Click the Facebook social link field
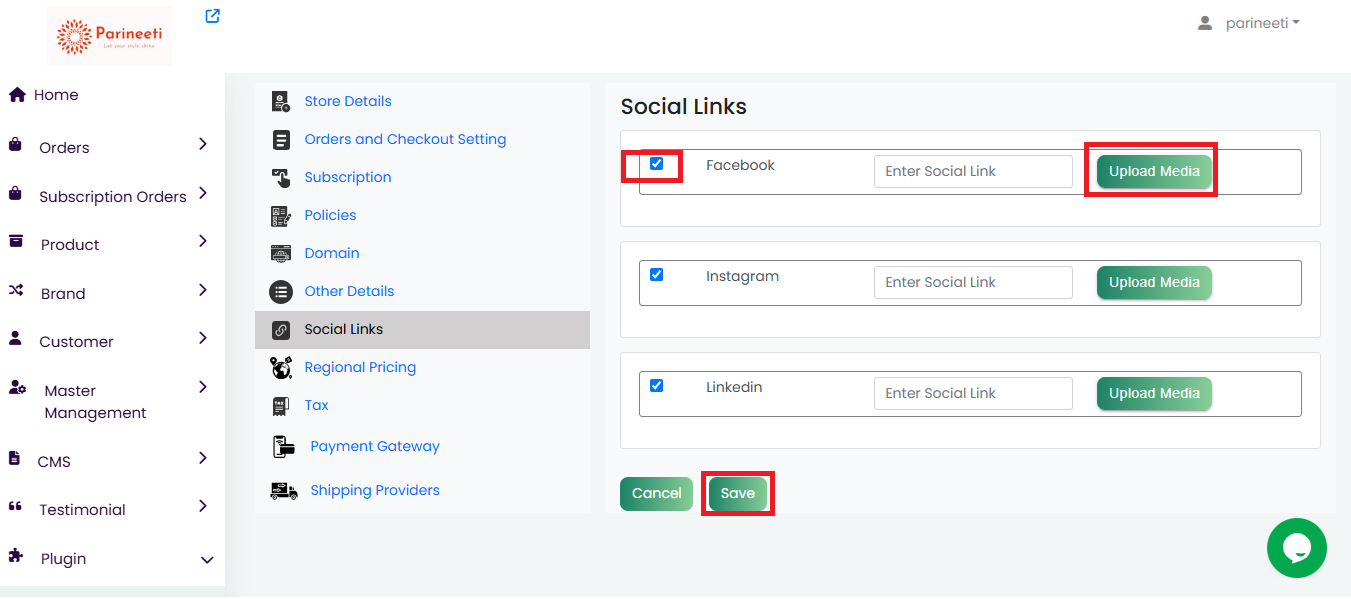This screenshot has width=1351, height=599. (973, 171)
